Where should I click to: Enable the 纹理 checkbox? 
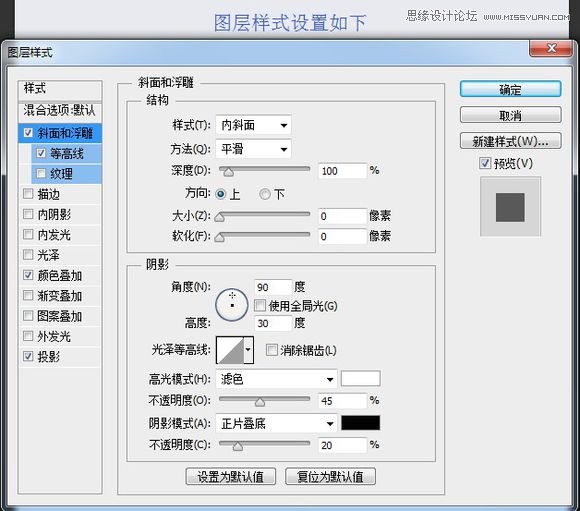tap(41, 173)
